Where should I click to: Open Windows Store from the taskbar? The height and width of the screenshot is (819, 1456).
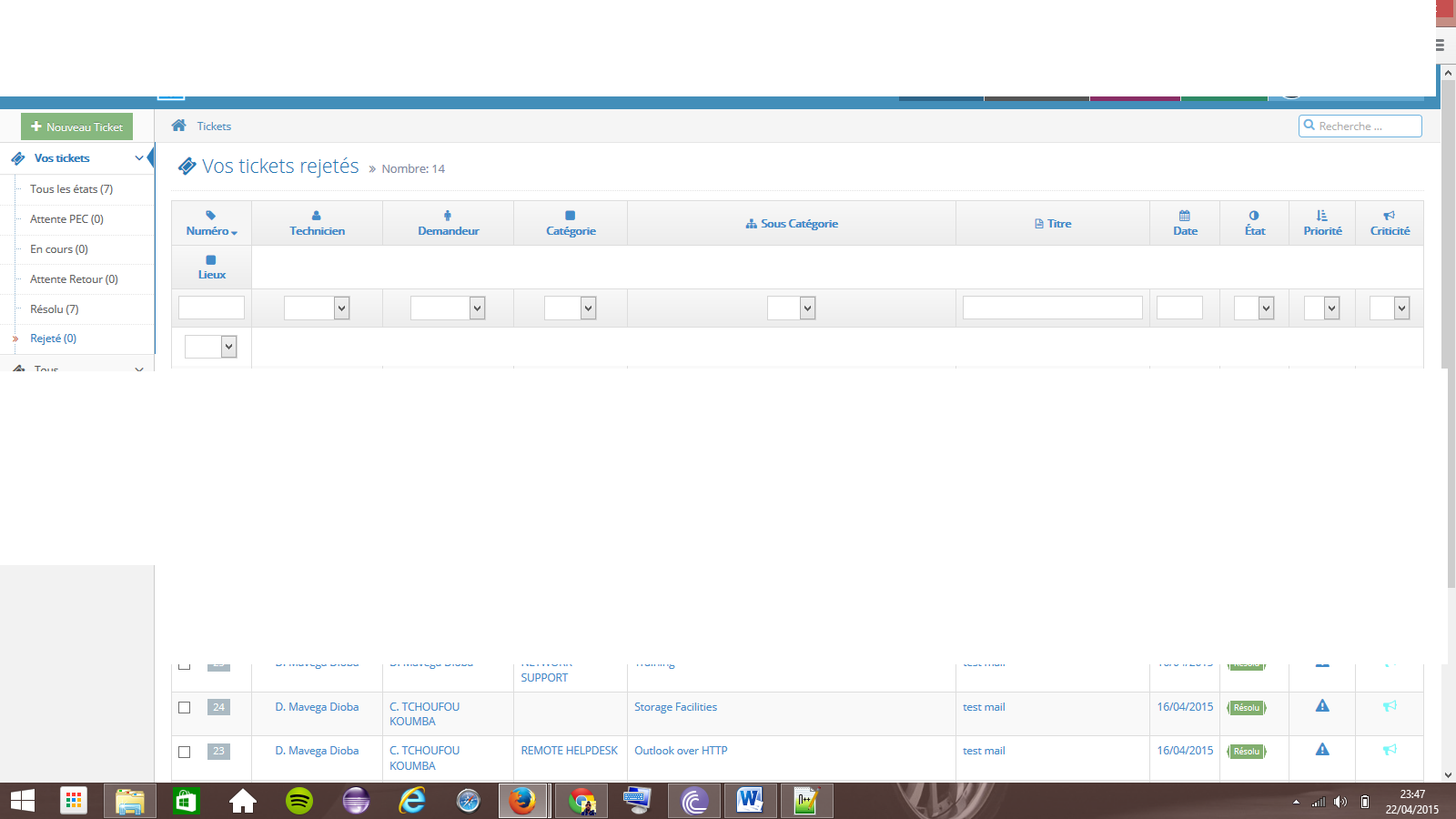(x=187, y=801)
